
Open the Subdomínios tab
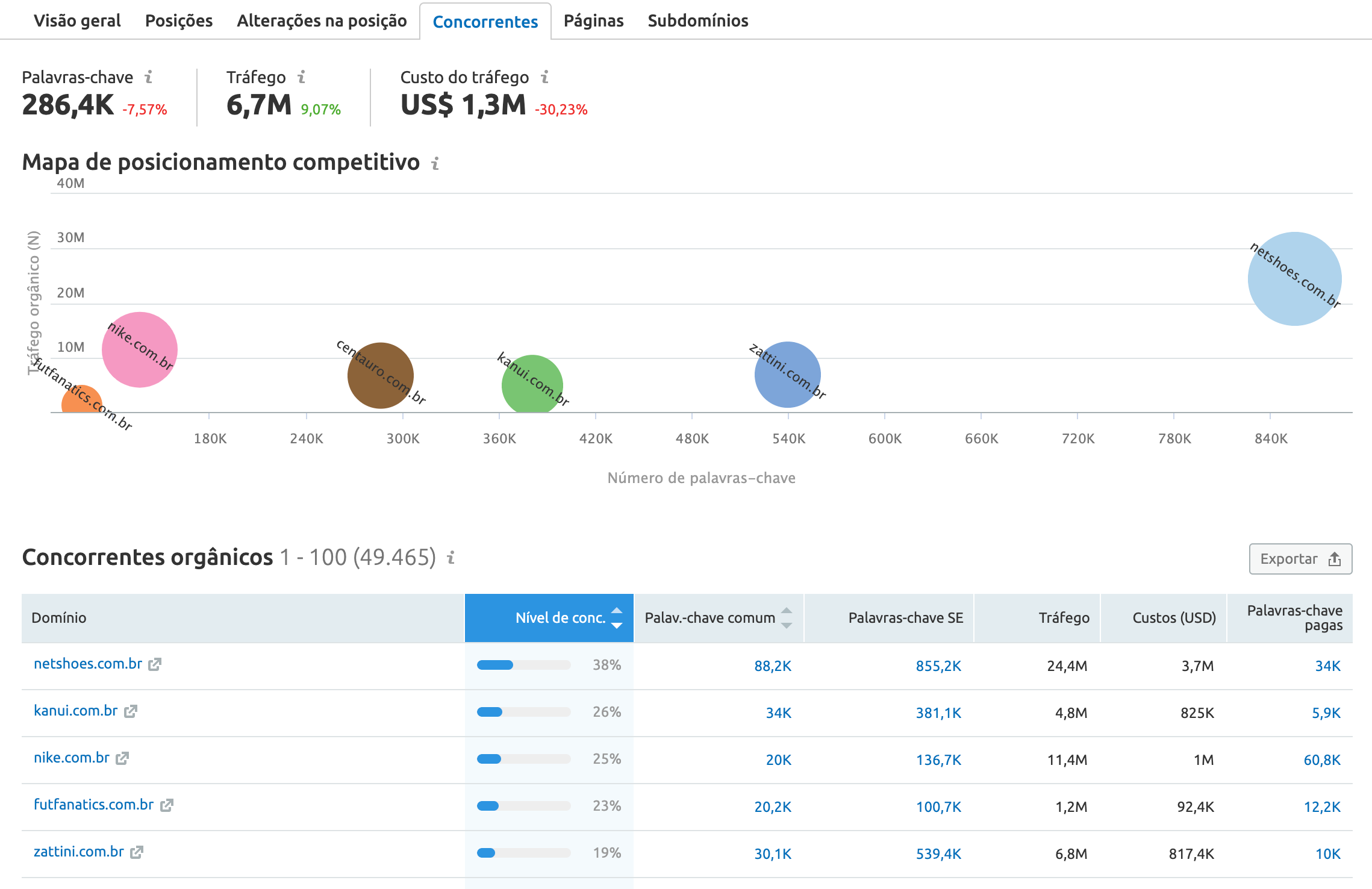point(698,20)
